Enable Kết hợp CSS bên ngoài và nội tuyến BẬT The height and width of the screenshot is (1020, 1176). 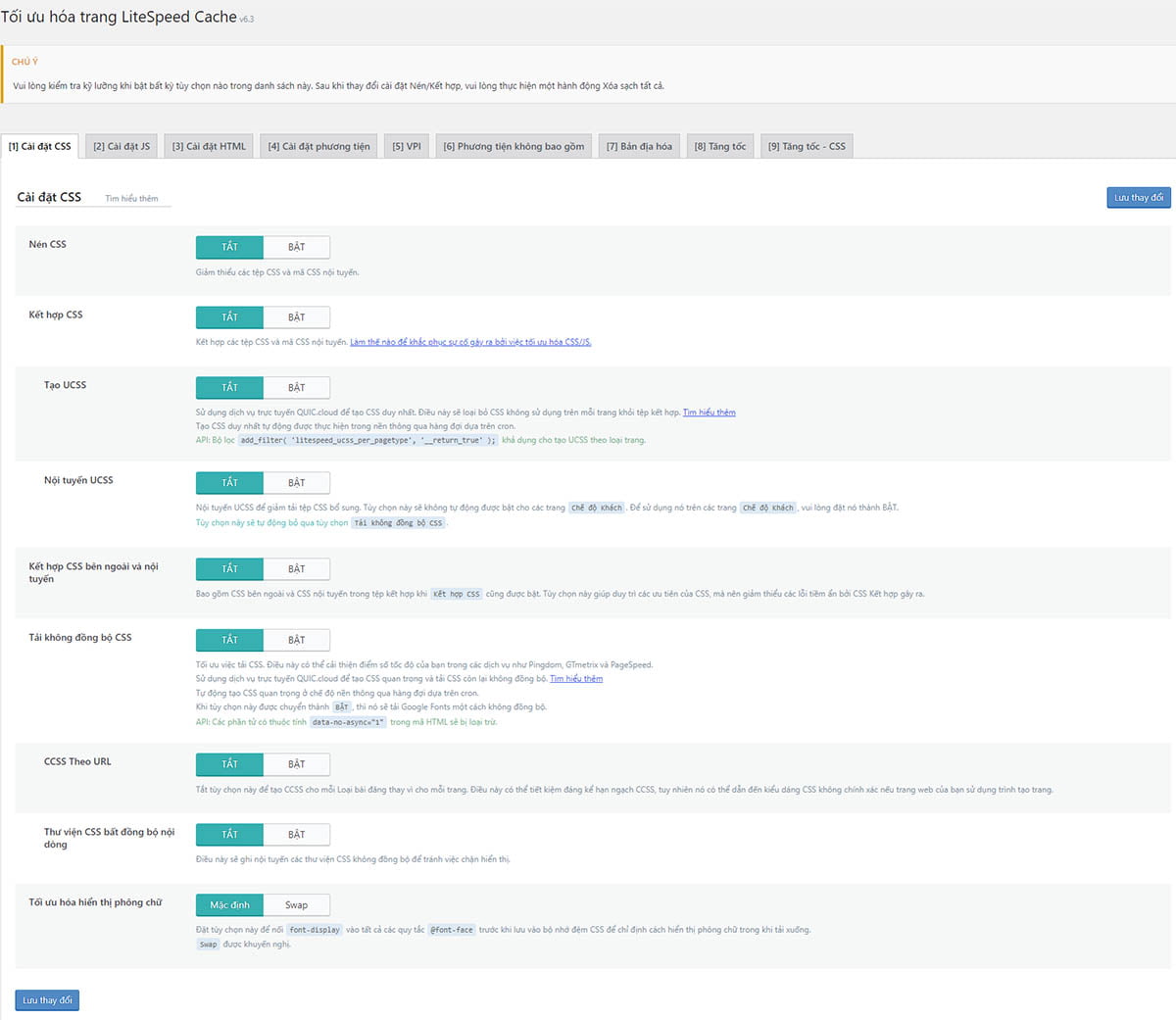tap(297, 569)
